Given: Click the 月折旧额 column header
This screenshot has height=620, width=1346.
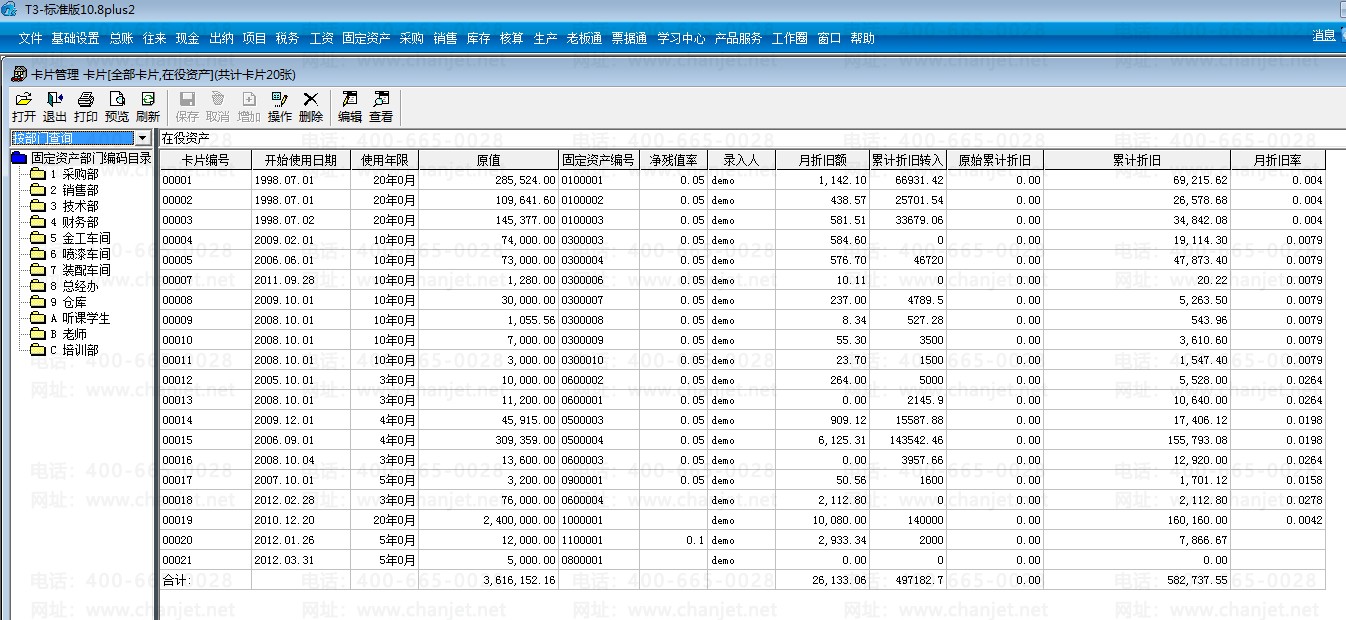Looking at the screenshot, I should 822,160.
